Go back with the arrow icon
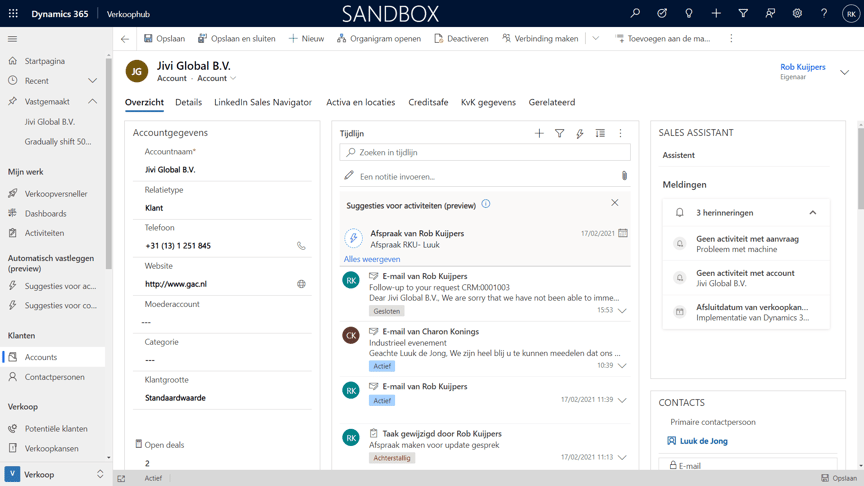This screenshot has height=486, width=864. pyautogui.click(x=125, y=39)
